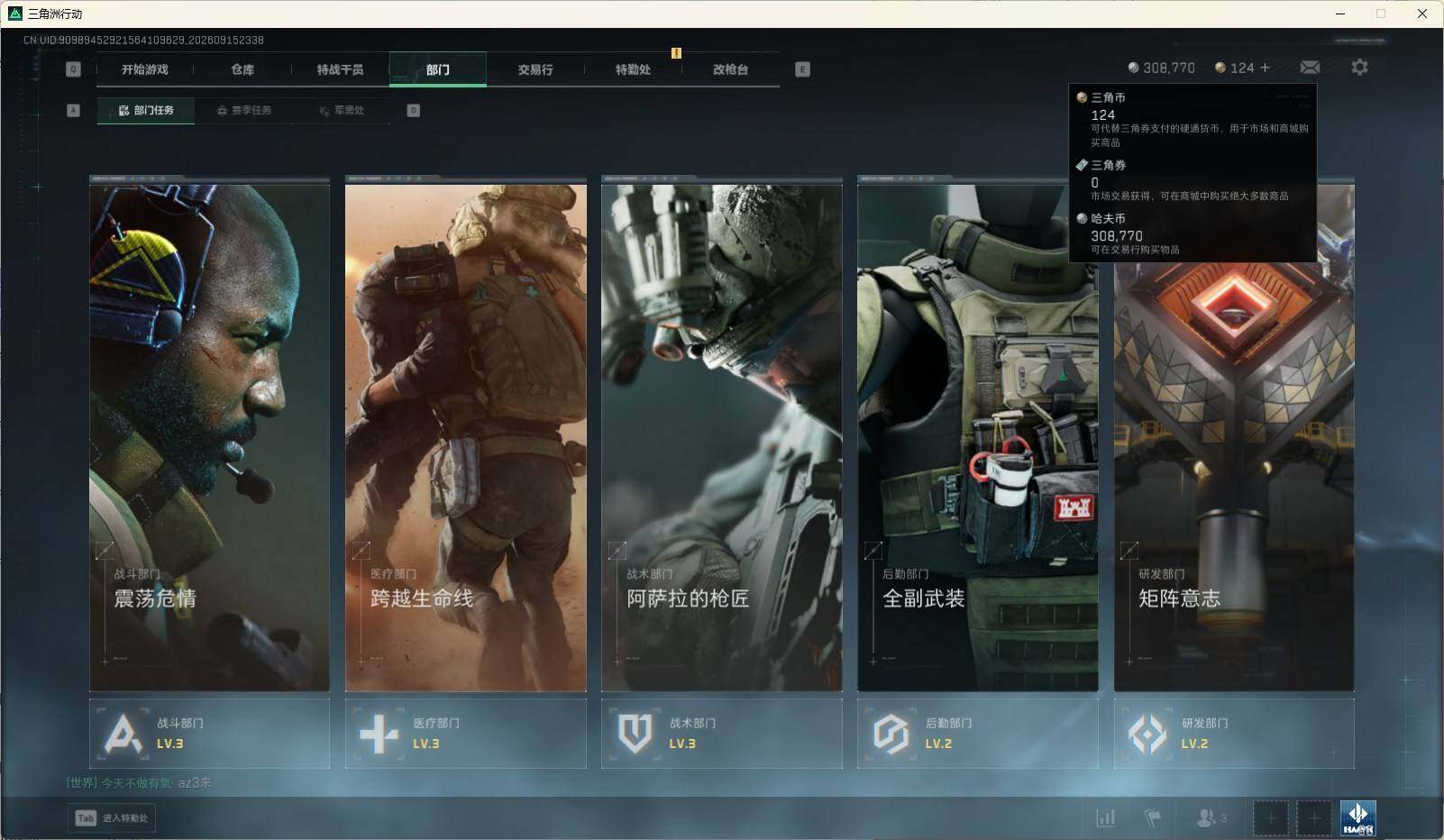Click the 三角币 coin icon beside 124

click(x=1220, y=68)
